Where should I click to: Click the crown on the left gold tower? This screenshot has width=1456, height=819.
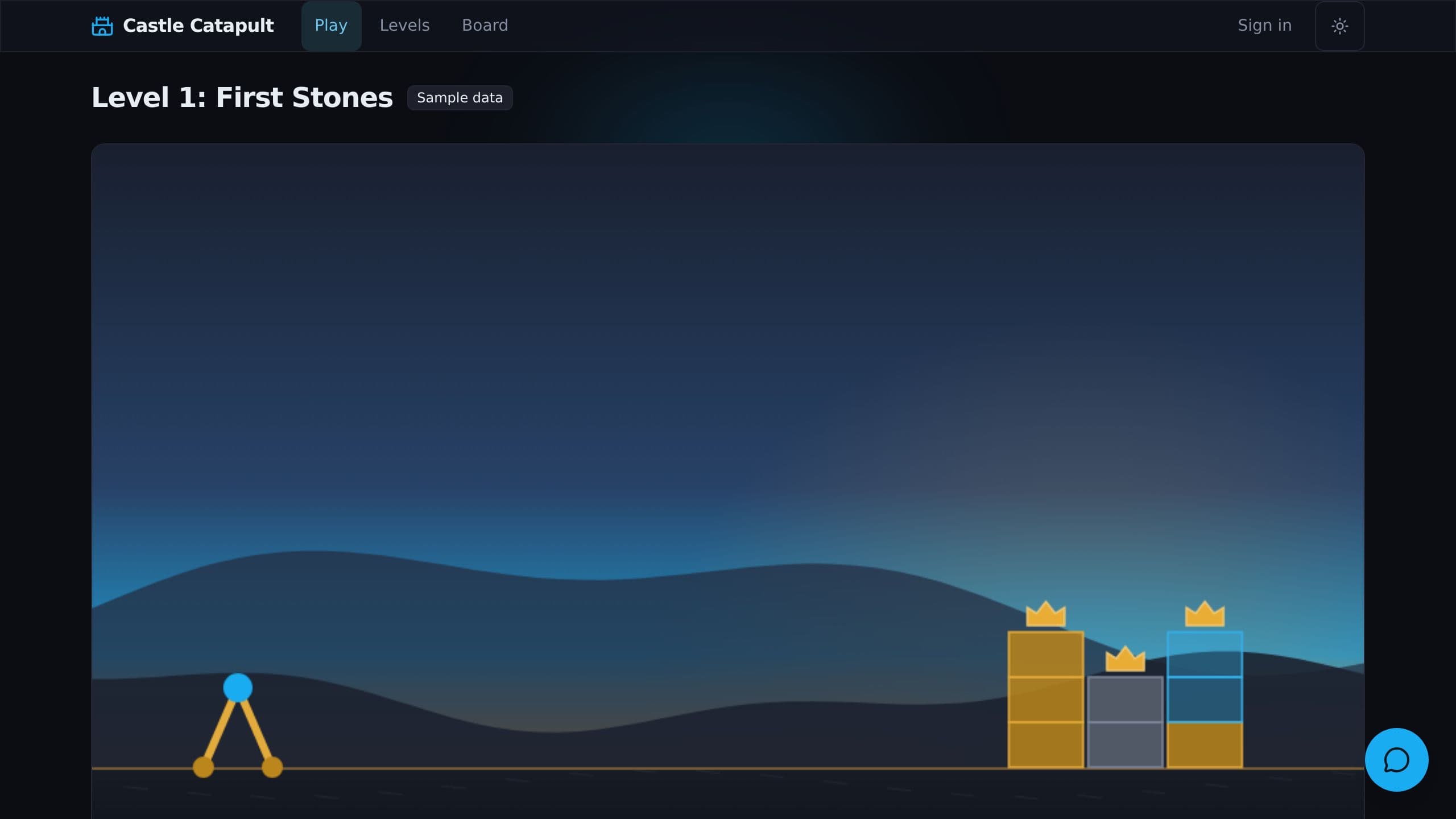click(x=1045, y=614)
